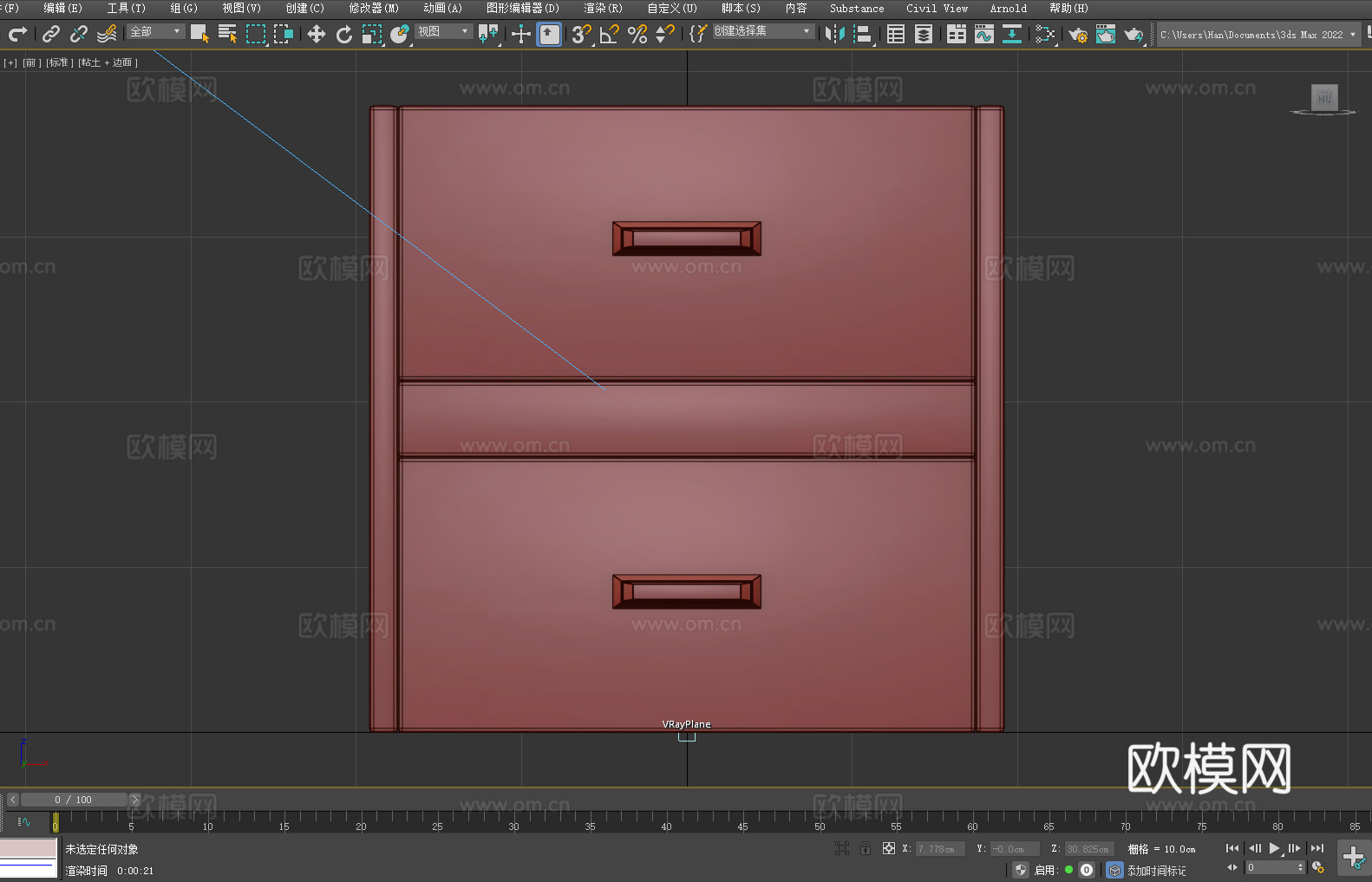
Task: Toggle Window/Crossing selection mode
Action: pyautogui.click(x=284, y=34)
